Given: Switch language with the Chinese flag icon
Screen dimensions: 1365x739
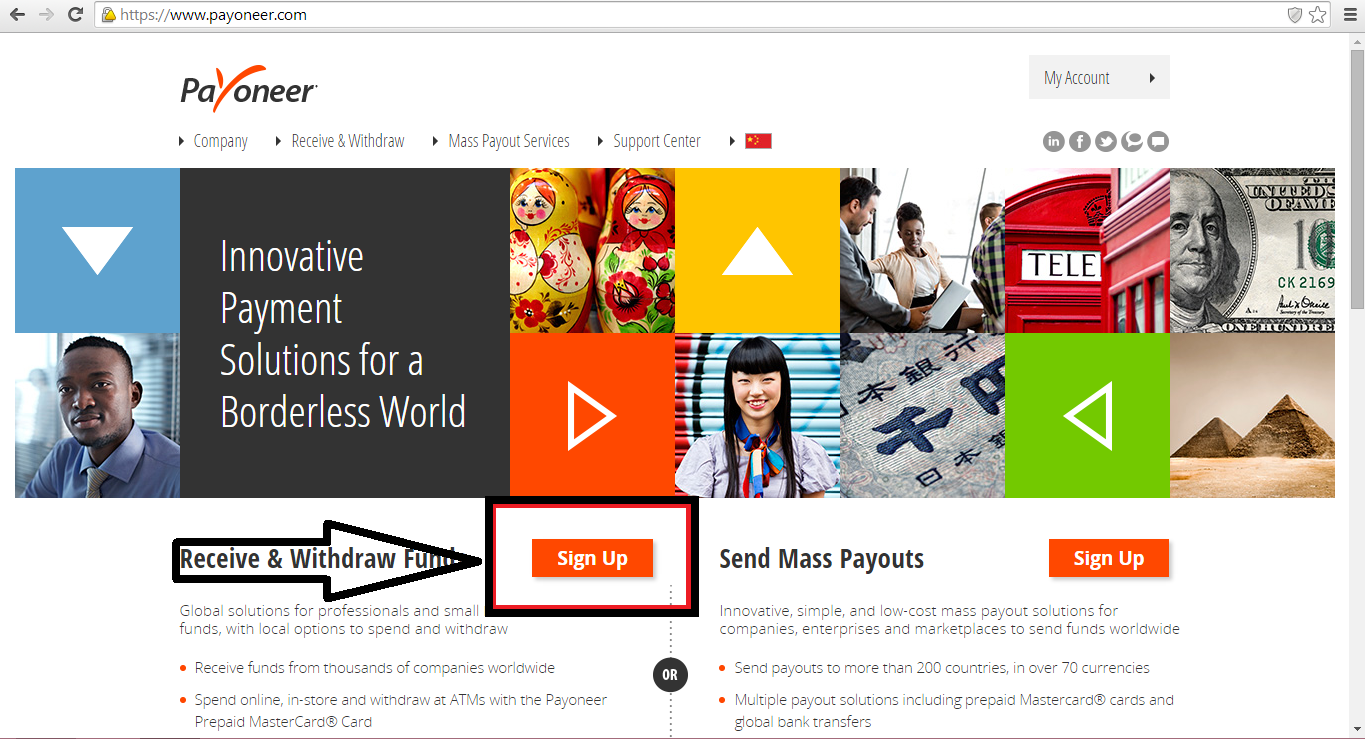Looking at the screenshot, I should pyautogui.click(x=758, y=141).
